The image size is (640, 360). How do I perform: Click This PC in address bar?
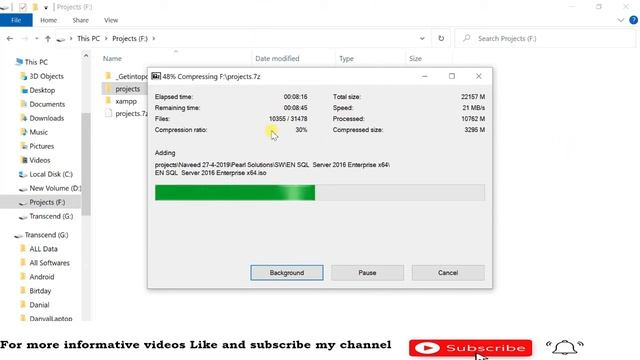click(88, 38)
